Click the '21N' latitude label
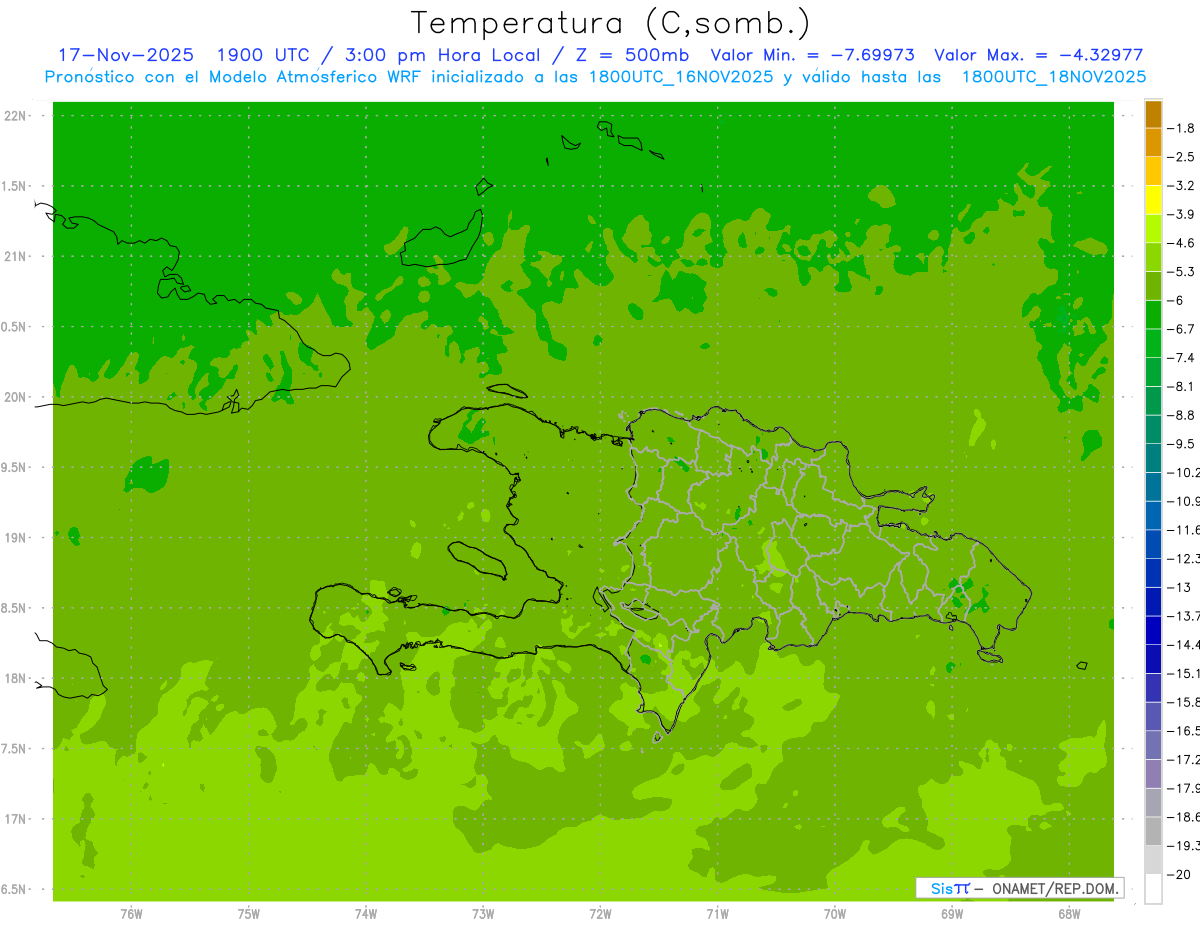 pos(15,256)
